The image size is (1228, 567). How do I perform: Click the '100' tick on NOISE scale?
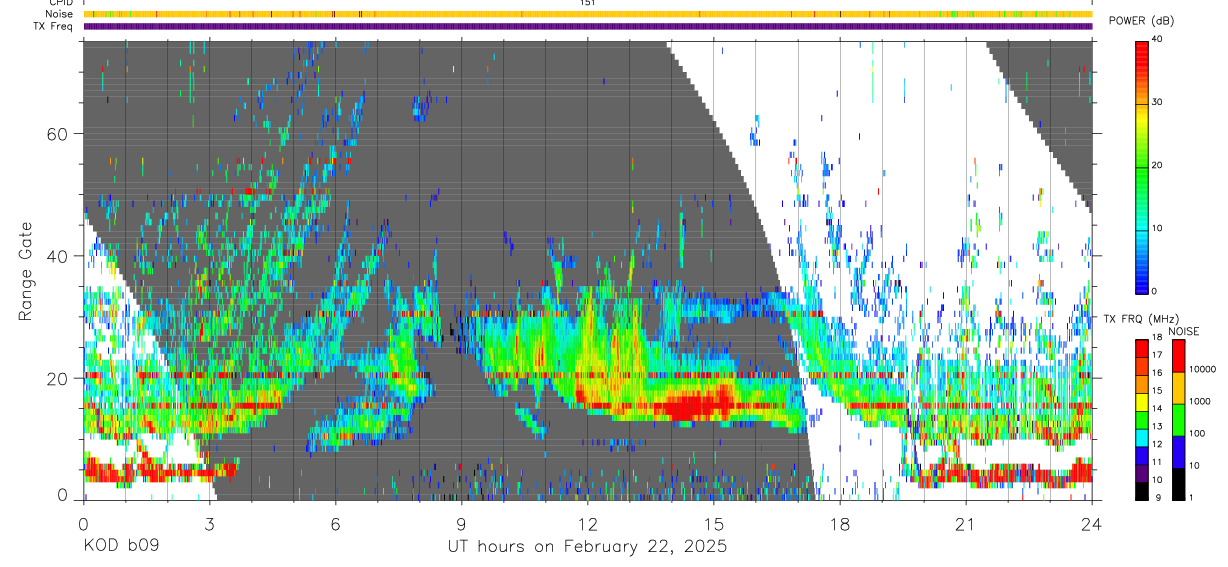1199,433
